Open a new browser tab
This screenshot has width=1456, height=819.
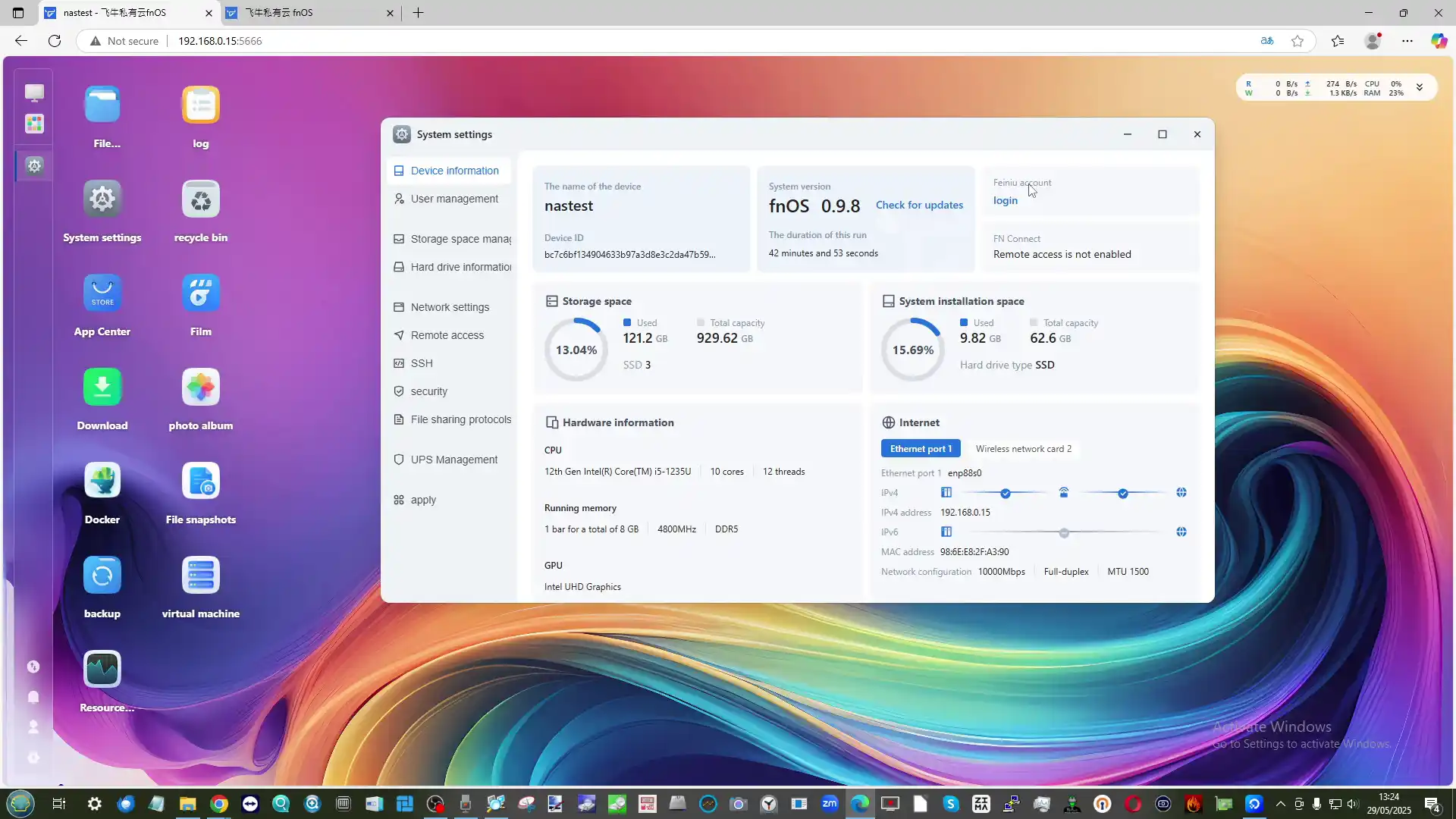(x=418, y=13)
